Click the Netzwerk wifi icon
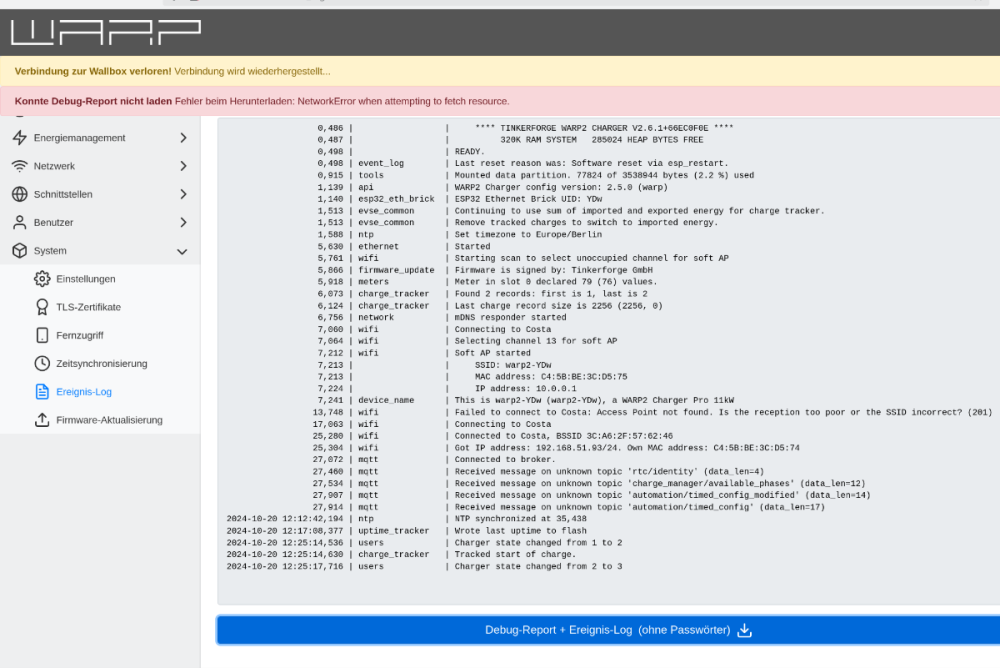The height and width of the screenshot is (668, 1000). (x=20, y=166)
